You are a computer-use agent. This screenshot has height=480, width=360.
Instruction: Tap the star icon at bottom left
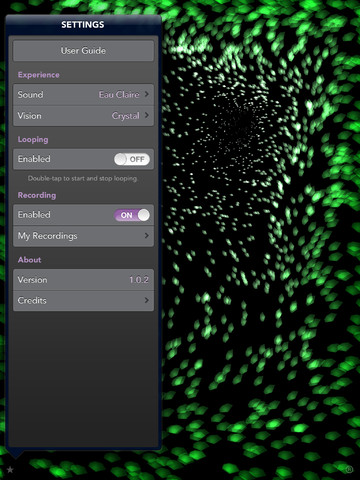coord(10,470)
